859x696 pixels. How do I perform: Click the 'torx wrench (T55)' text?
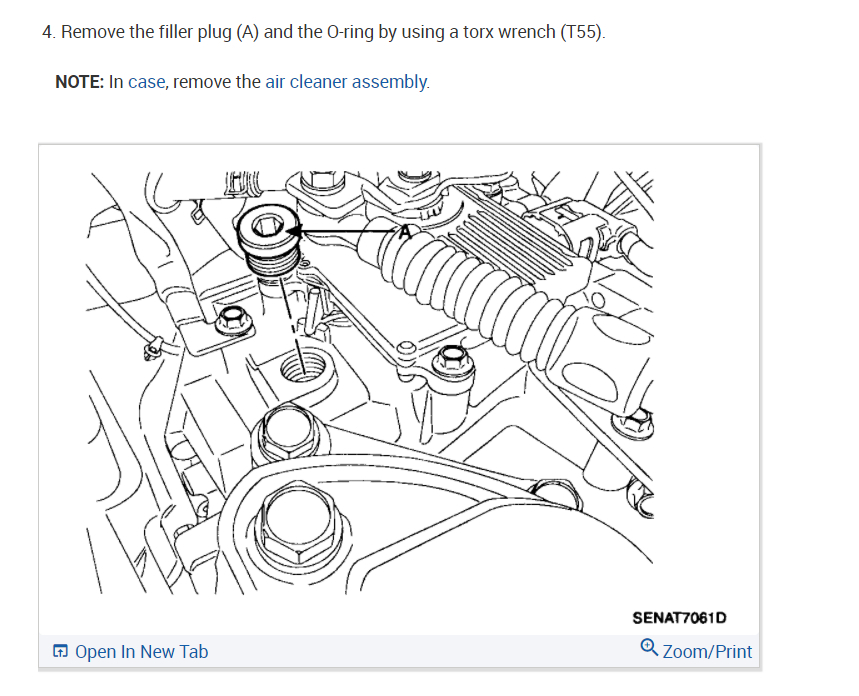[534, 32]
